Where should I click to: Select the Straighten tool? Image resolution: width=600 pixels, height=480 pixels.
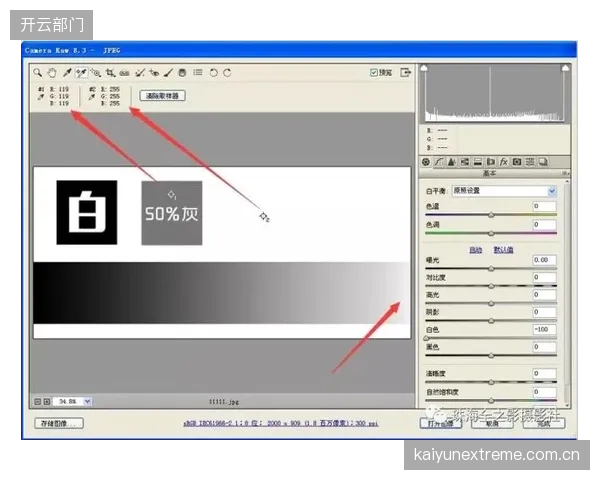tap(124, 73)
